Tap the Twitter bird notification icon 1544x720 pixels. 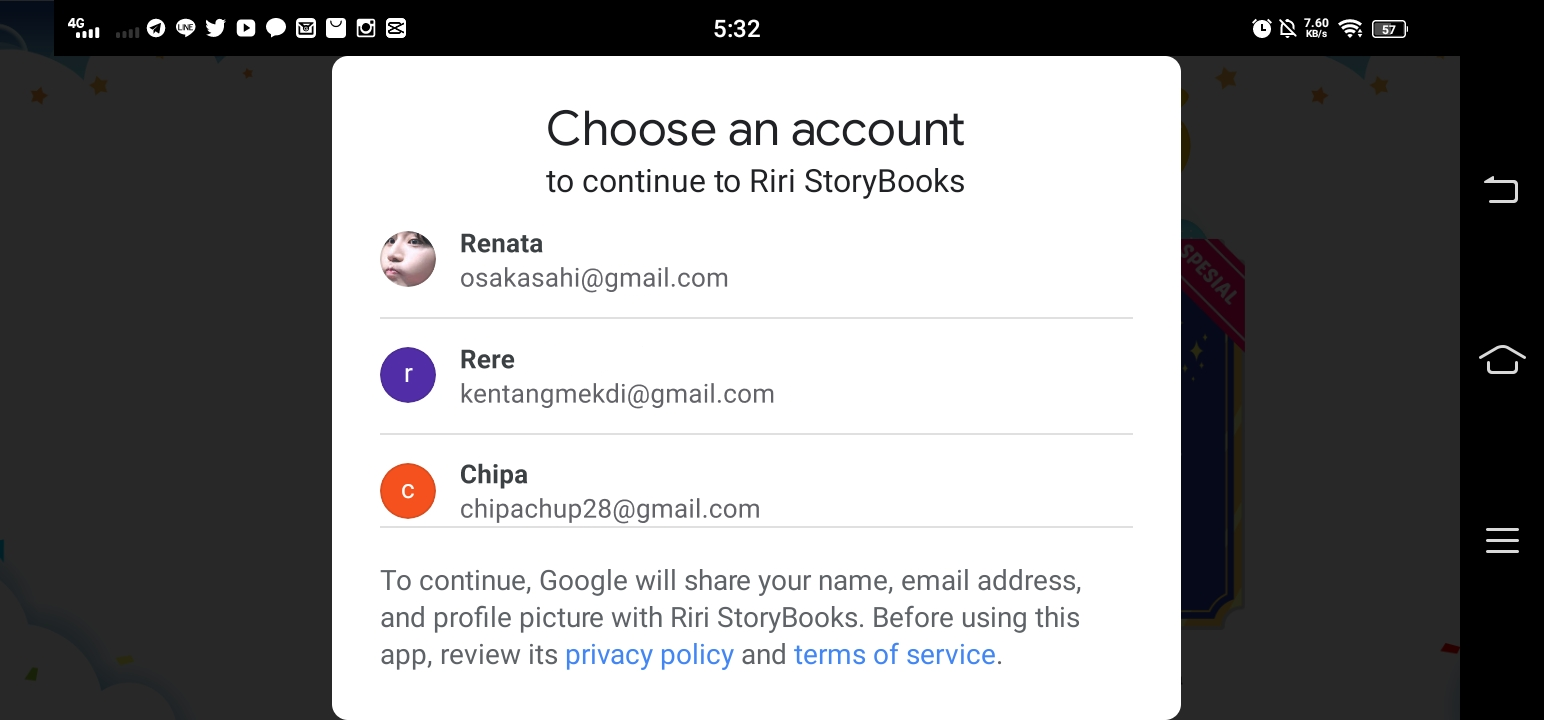215,28
